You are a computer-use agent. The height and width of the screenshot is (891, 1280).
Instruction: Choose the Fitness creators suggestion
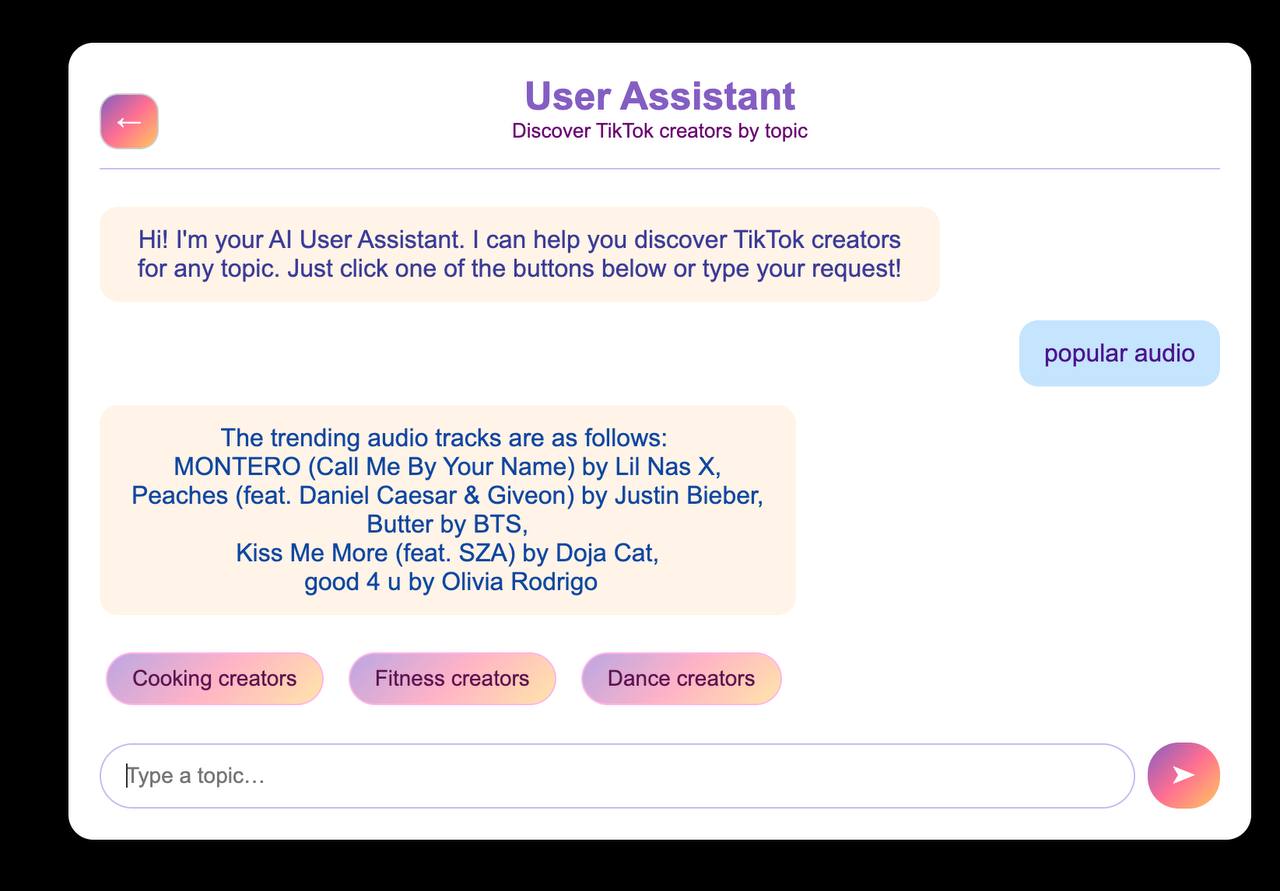(x=452, y=678)
